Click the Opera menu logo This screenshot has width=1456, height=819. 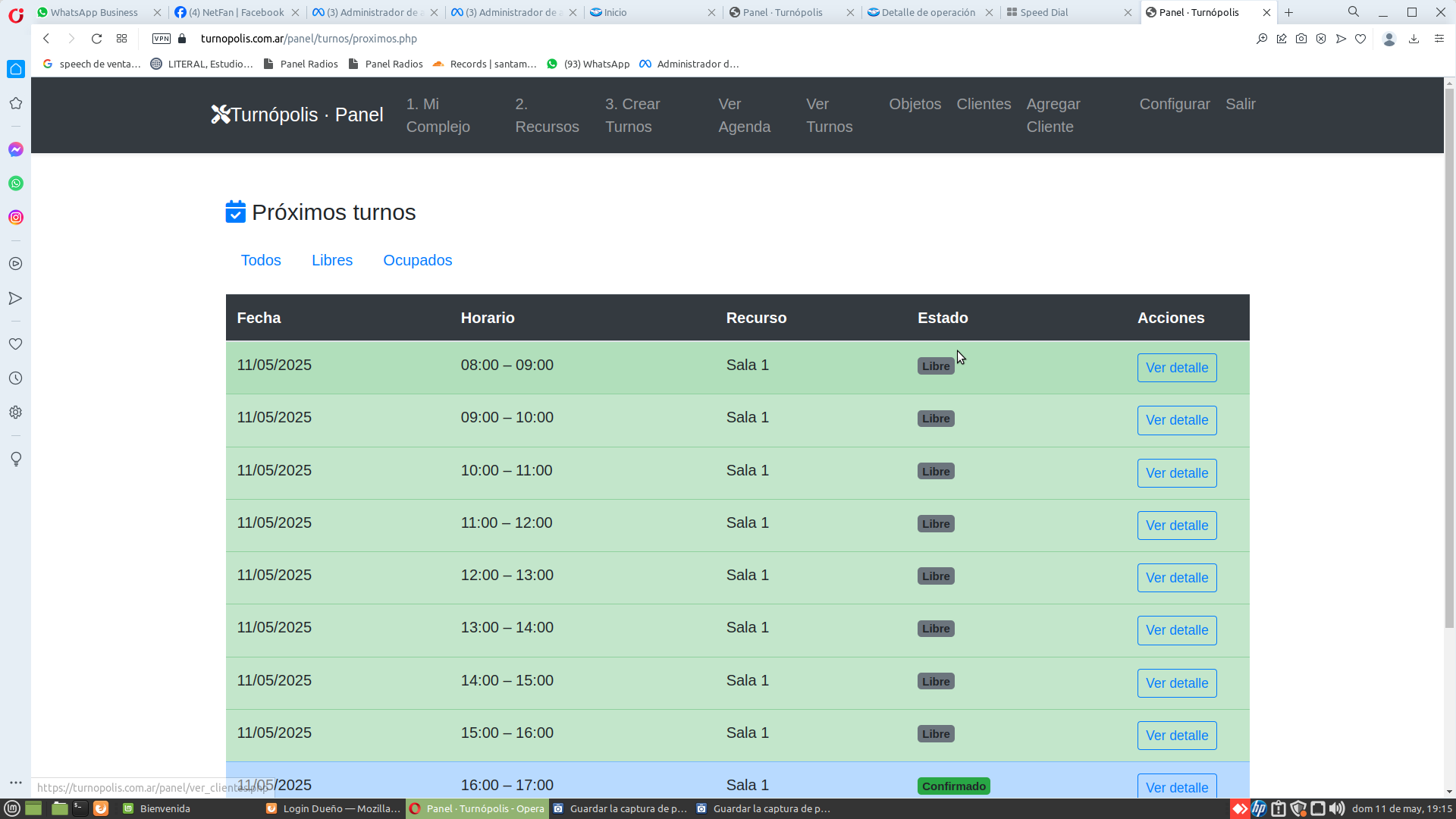(x=16, y=14)
